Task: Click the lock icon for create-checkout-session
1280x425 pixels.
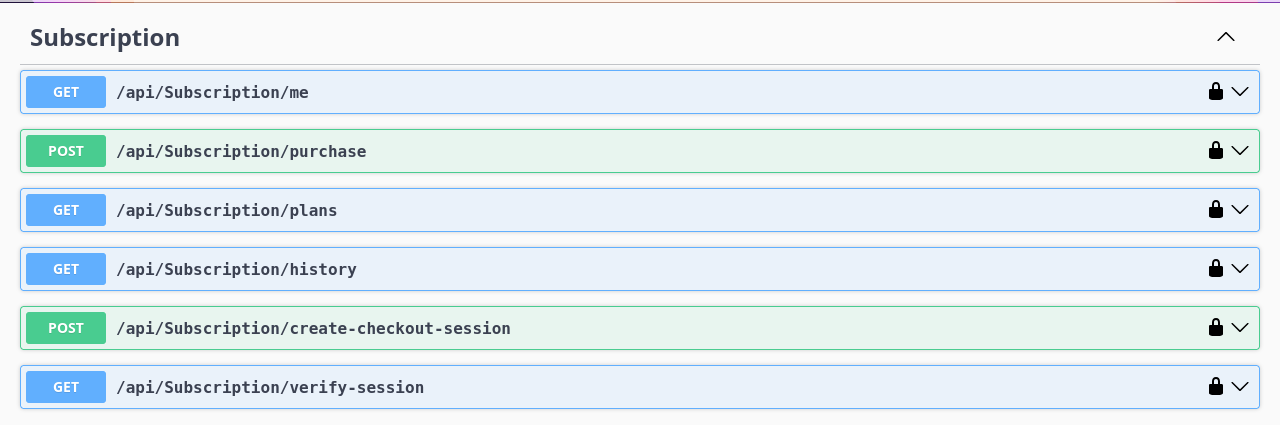Action: point(1216,328)
